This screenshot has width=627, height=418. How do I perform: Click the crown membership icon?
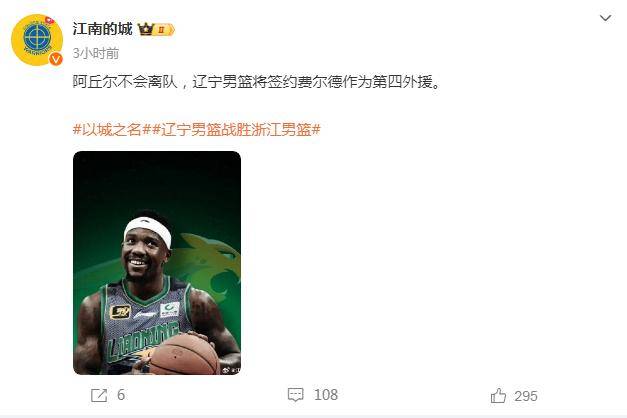(x=146, y=29)
